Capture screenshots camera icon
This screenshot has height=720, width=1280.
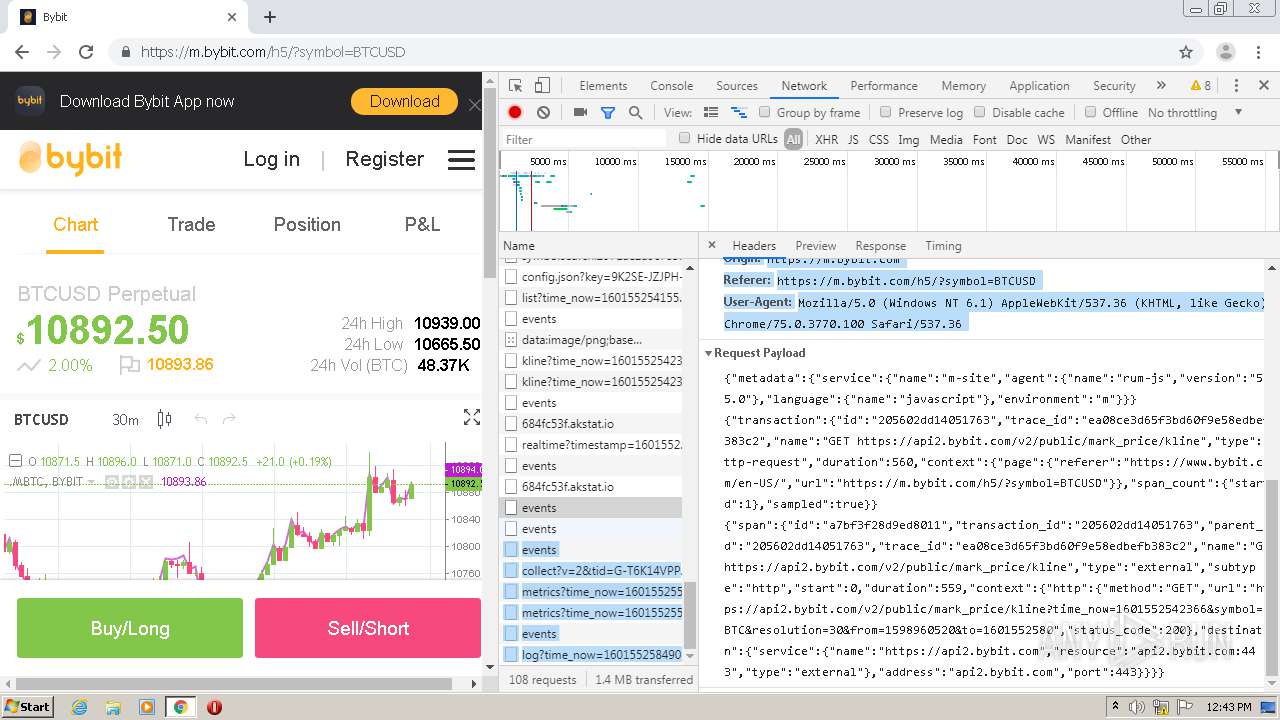click(x=580, y=113)
